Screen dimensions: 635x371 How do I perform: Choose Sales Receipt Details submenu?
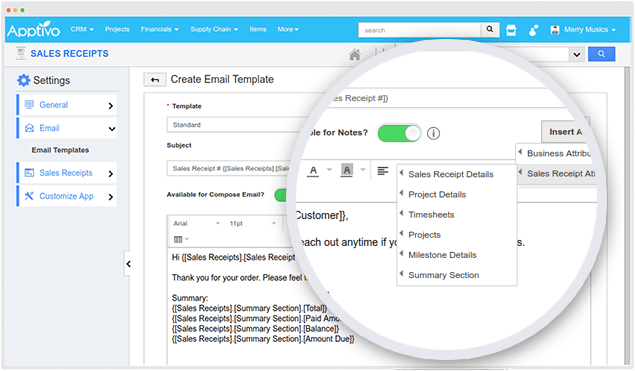[457, 174]
